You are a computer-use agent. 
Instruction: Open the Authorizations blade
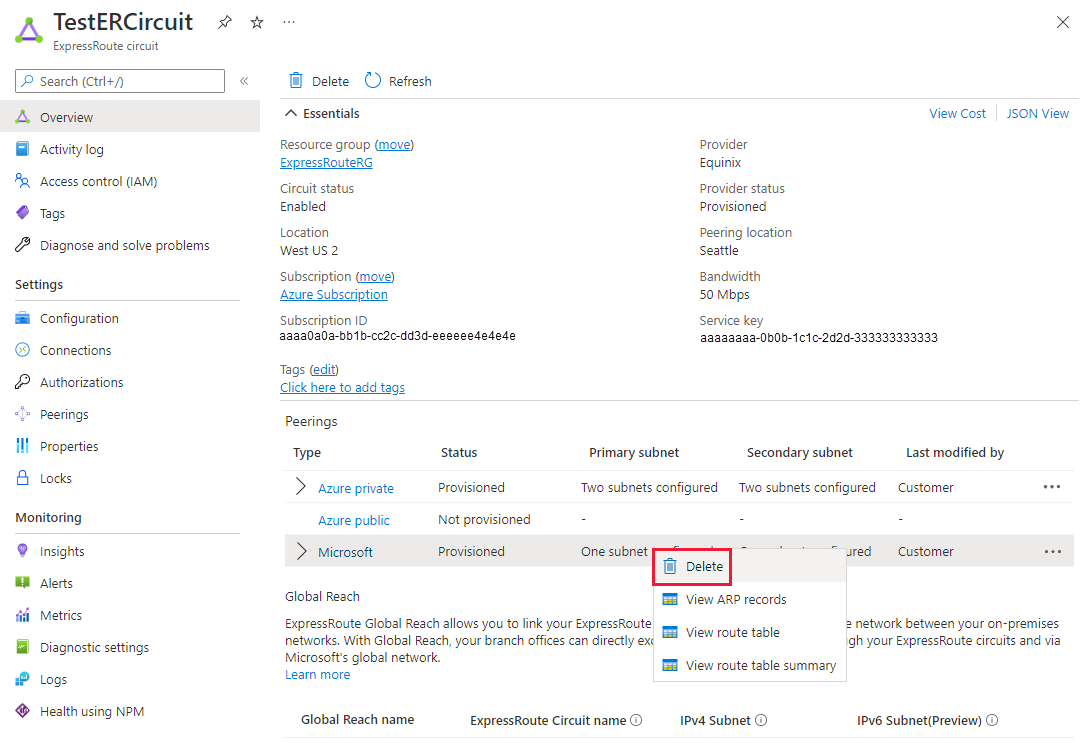(80, 381)
